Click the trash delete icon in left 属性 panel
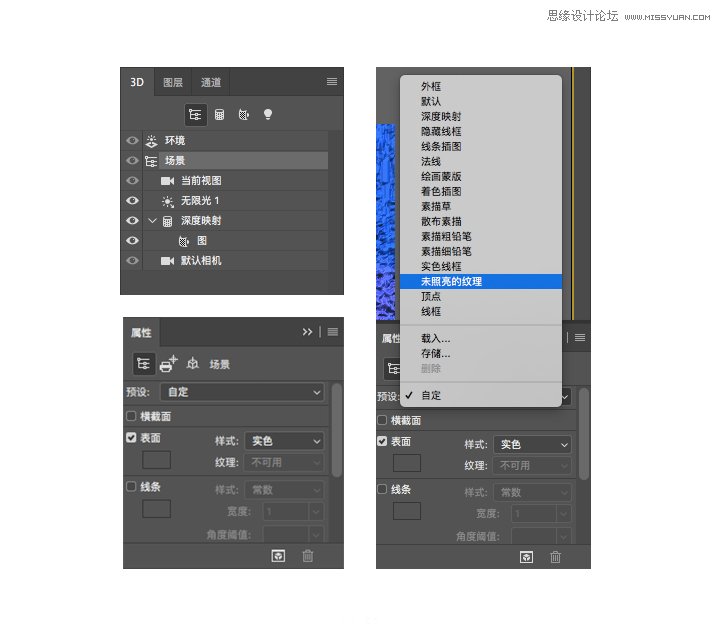The width and height of the screenshot is (721, 636). point(308,556)
